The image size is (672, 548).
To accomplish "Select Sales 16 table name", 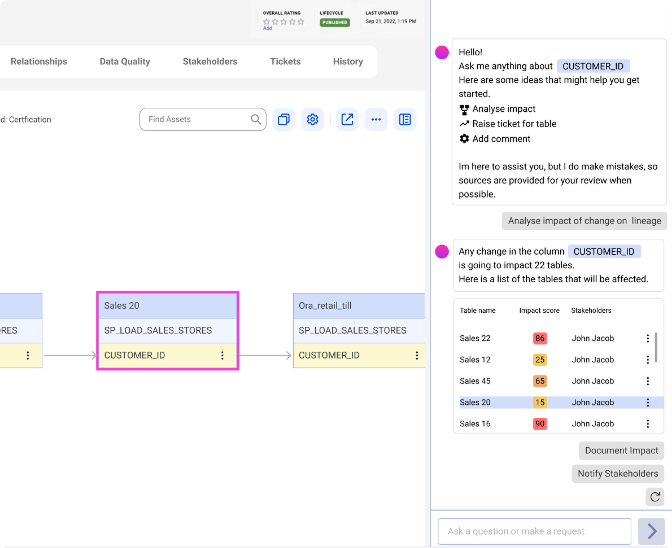I will coord(475,424).
